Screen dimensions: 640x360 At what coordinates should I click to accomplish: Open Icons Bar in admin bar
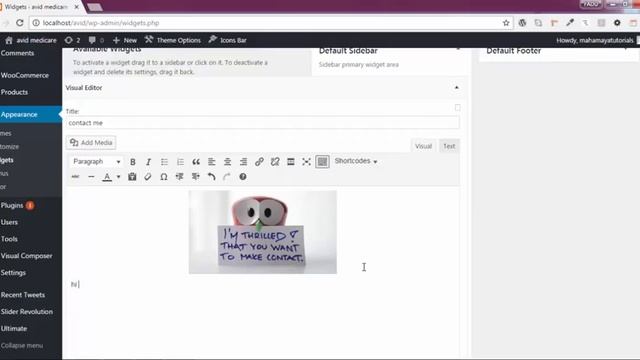228,40
